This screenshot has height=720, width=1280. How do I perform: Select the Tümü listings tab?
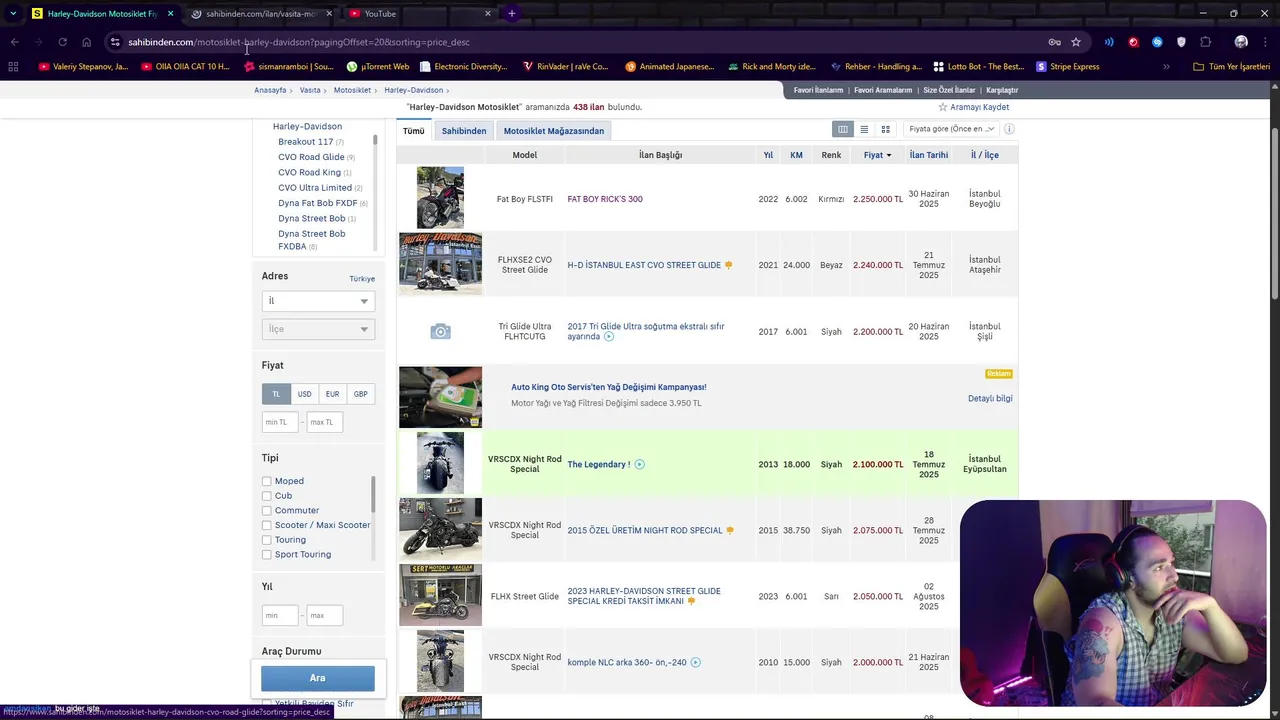click(414, 131)
